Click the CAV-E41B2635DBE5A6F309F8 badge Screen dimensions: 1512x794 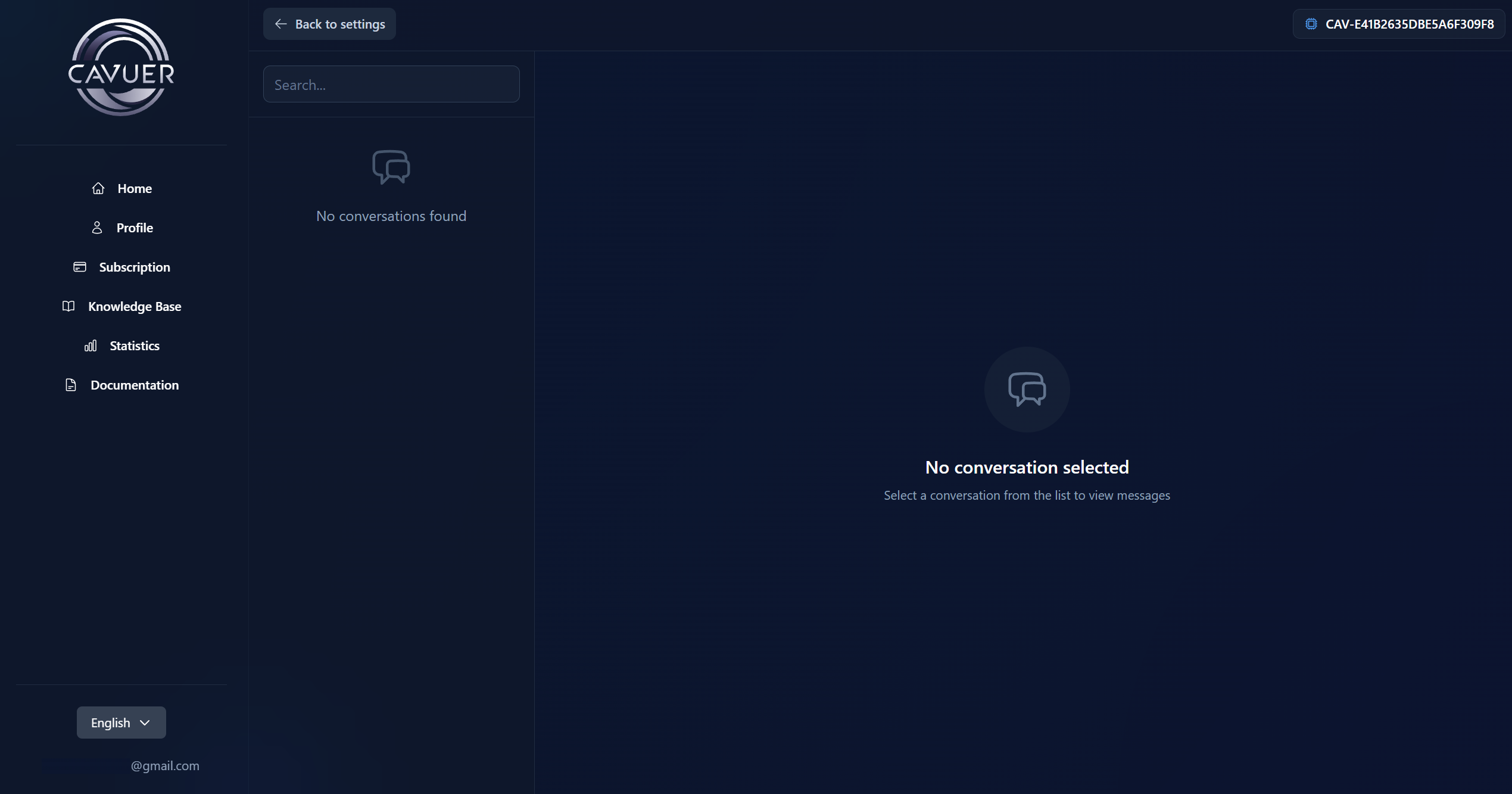pos(1409,24)
